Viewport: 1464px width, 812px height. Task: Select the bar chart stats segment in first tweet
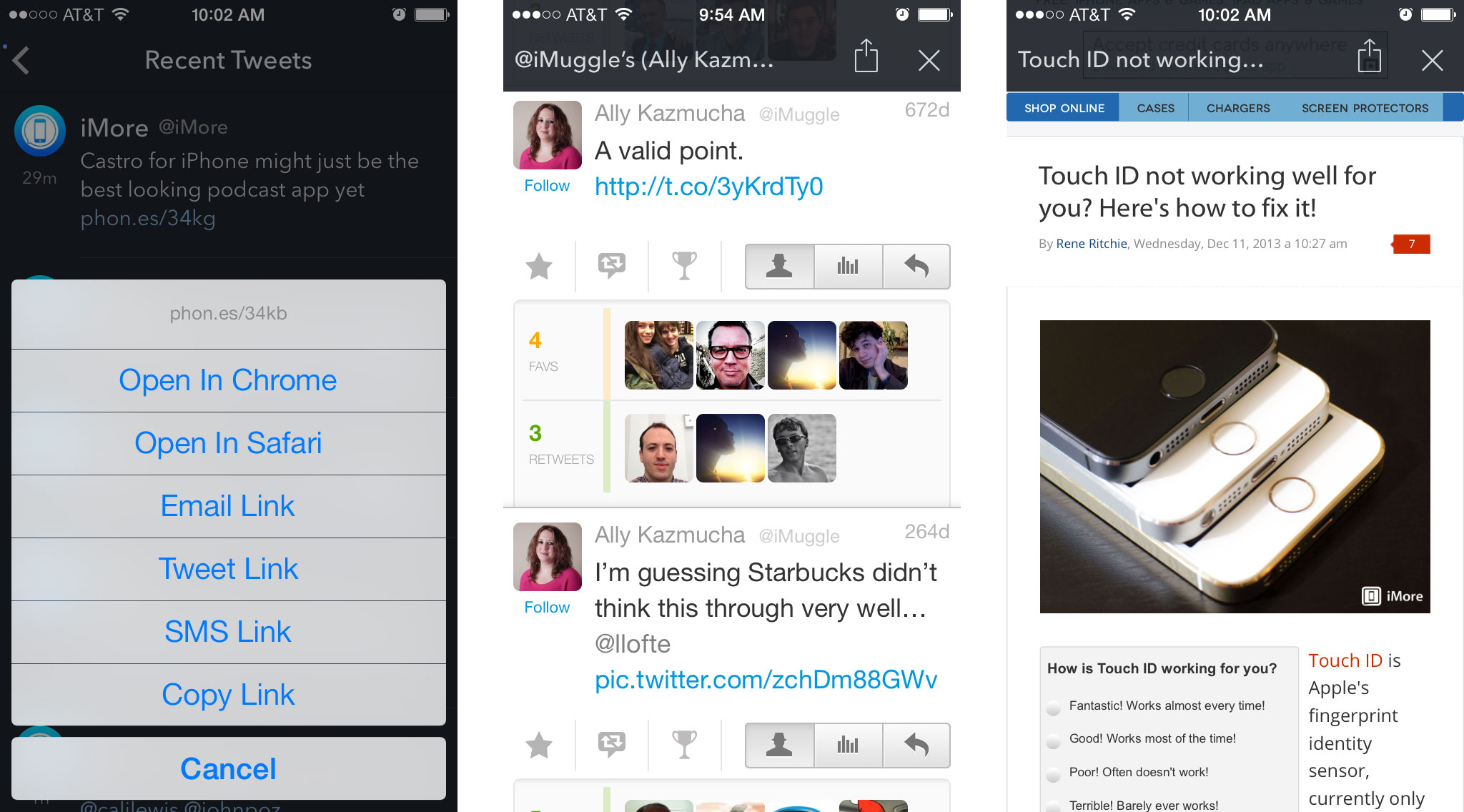click(848, 267)
